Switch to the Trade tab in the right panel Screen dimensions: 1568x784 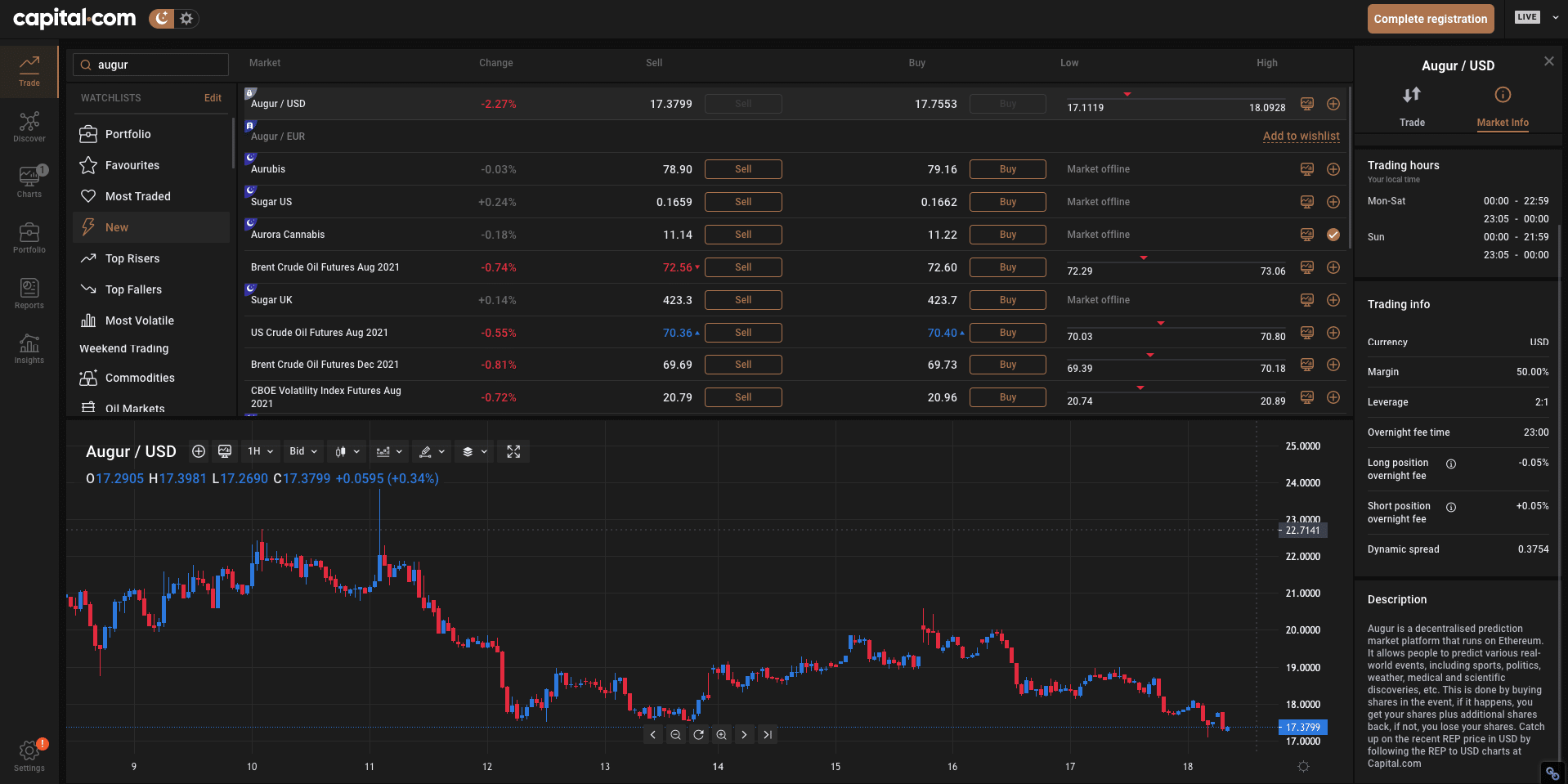pyautogui.click(x=1412, y=107)
